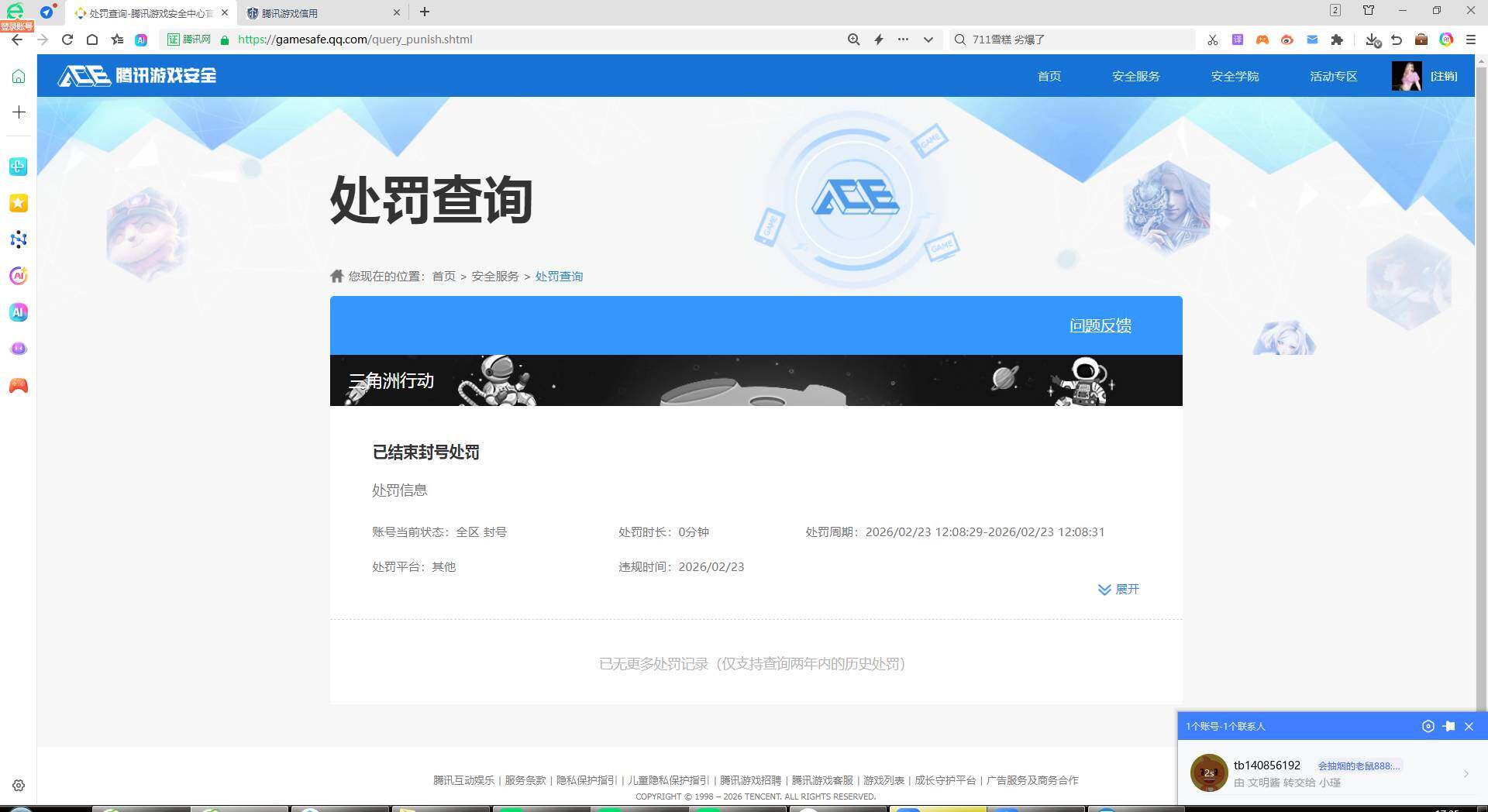Click the browser forward arrow
Screen dimensions: 1488x812
coord(43,40)
